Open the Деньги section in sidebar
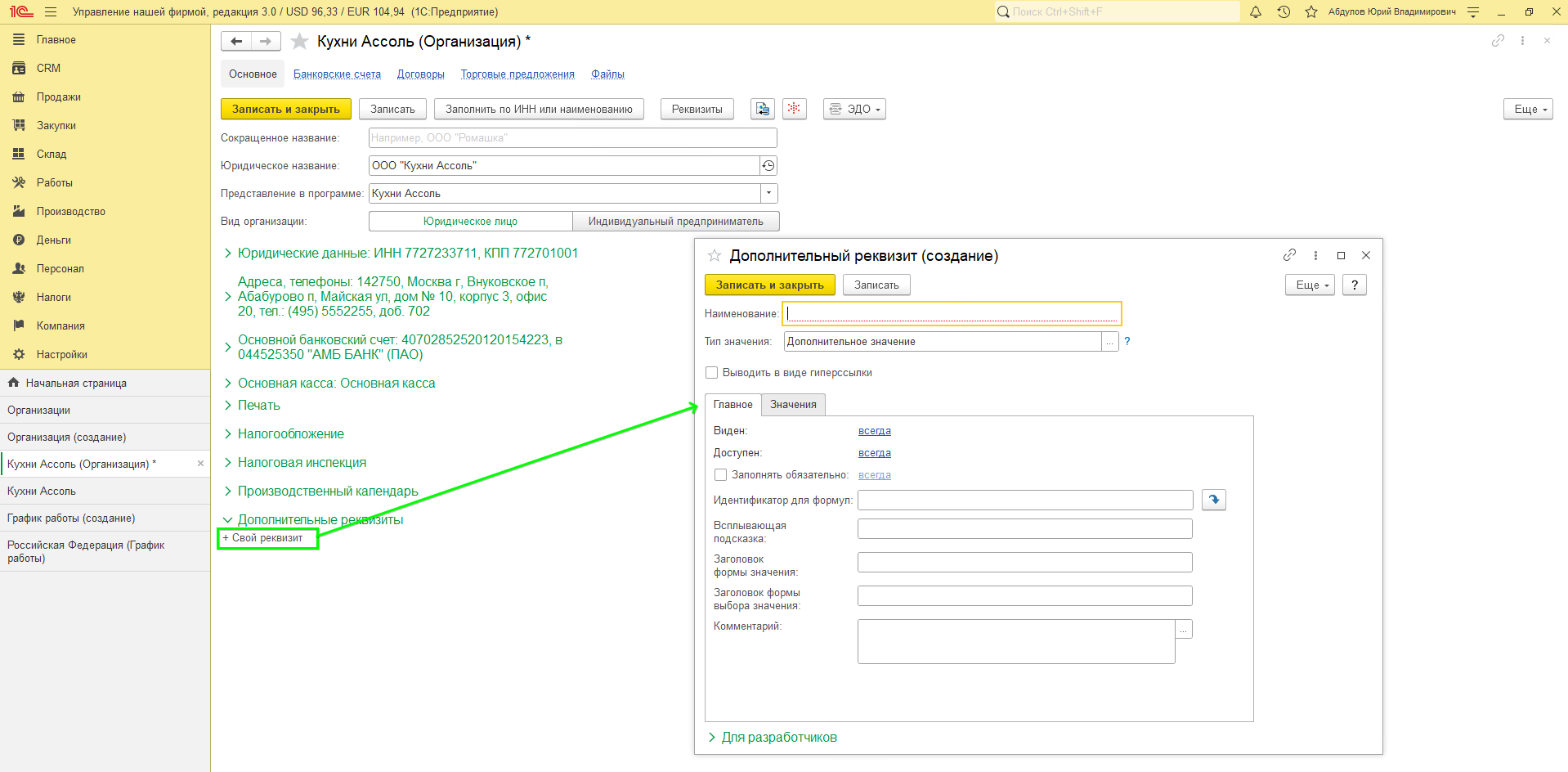This screenshot has height=772, width=1568. point(54,240)
